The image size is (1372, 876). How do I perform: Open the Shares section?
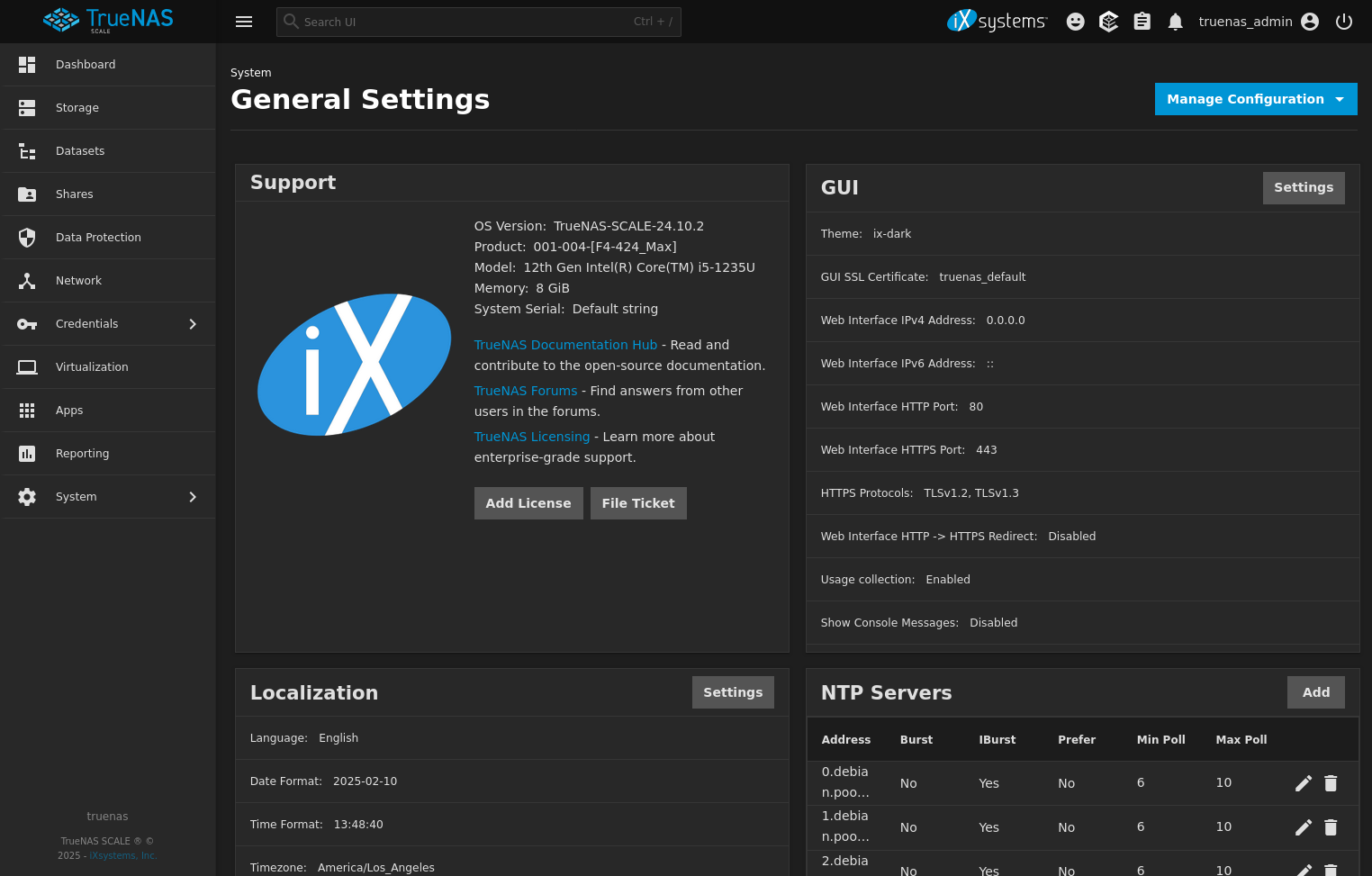pos(74,194)
